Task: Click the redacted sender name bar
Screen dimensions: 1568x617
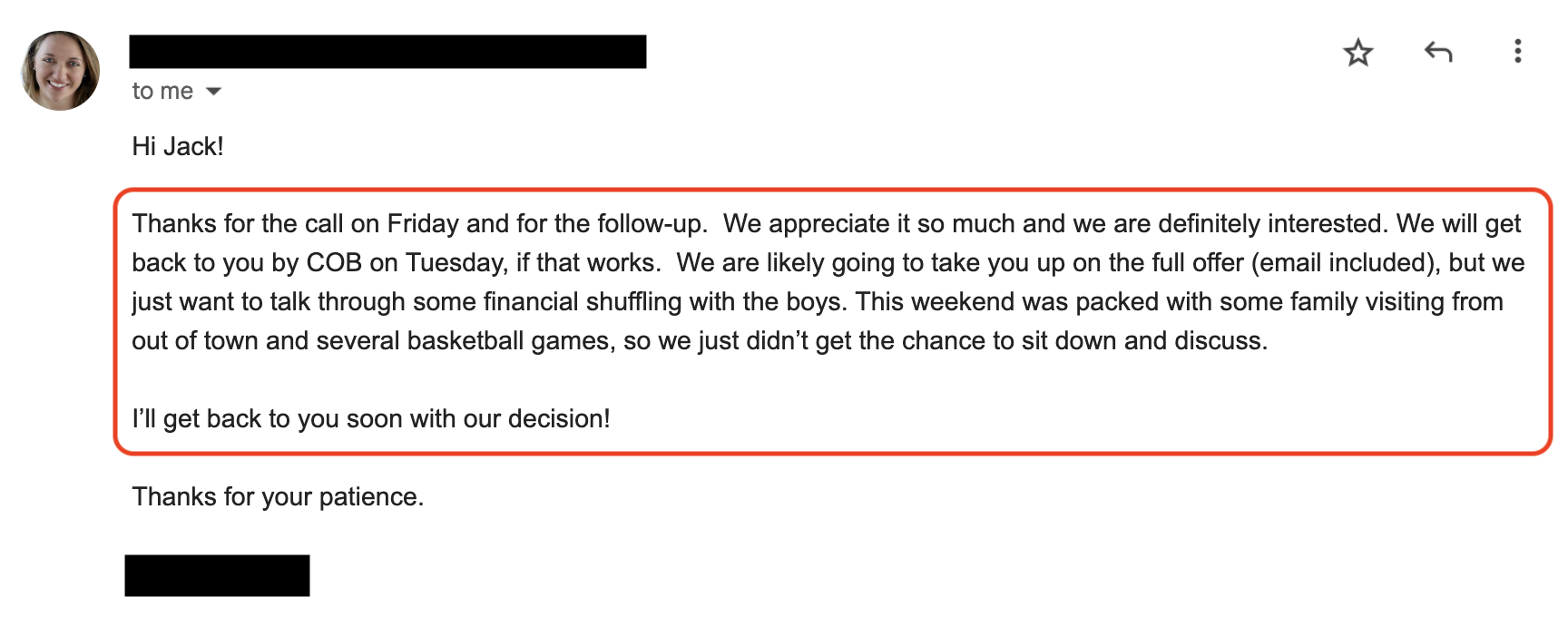Action: 387,52
